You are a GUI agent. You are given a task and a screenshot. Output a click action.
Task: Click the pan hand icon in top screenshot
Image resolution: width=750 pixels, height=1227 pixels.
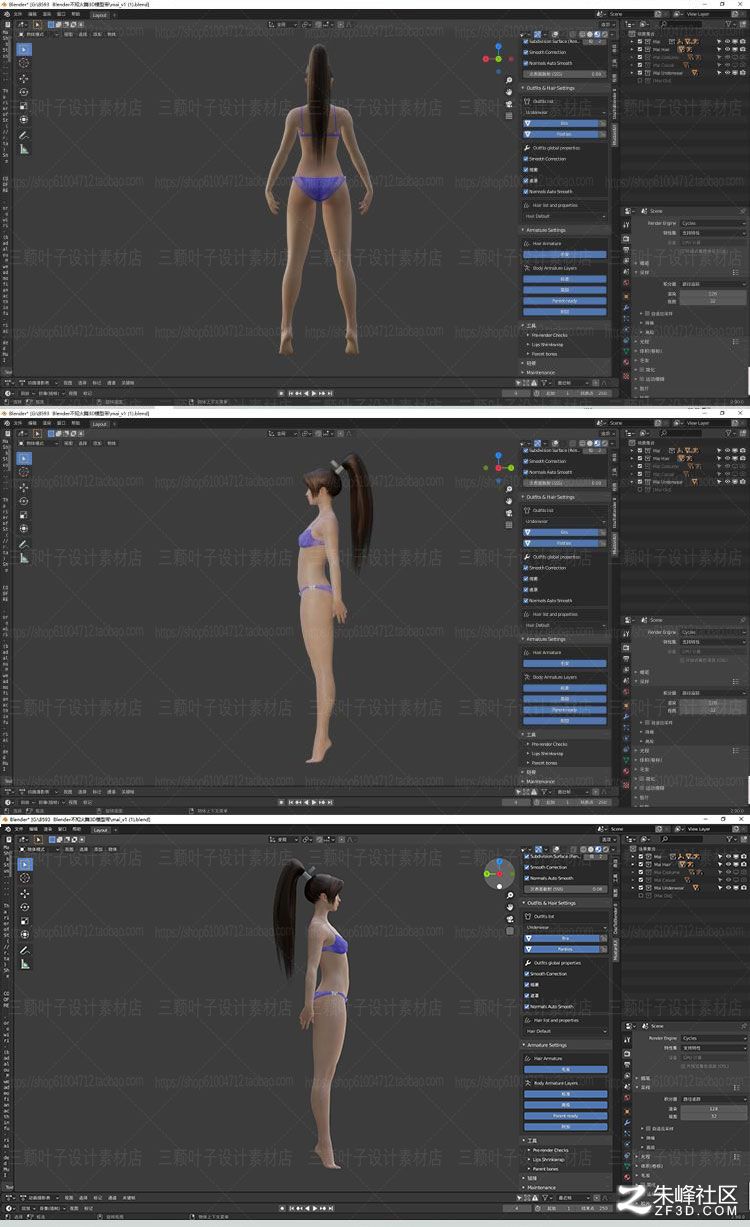click(x=509, y=90)
